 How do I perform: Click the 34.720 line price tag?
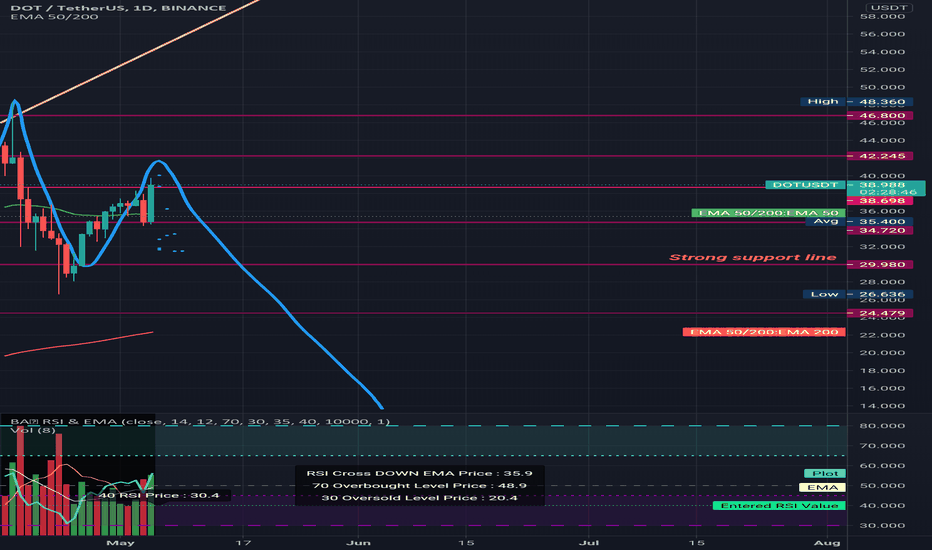pos(882,230)
